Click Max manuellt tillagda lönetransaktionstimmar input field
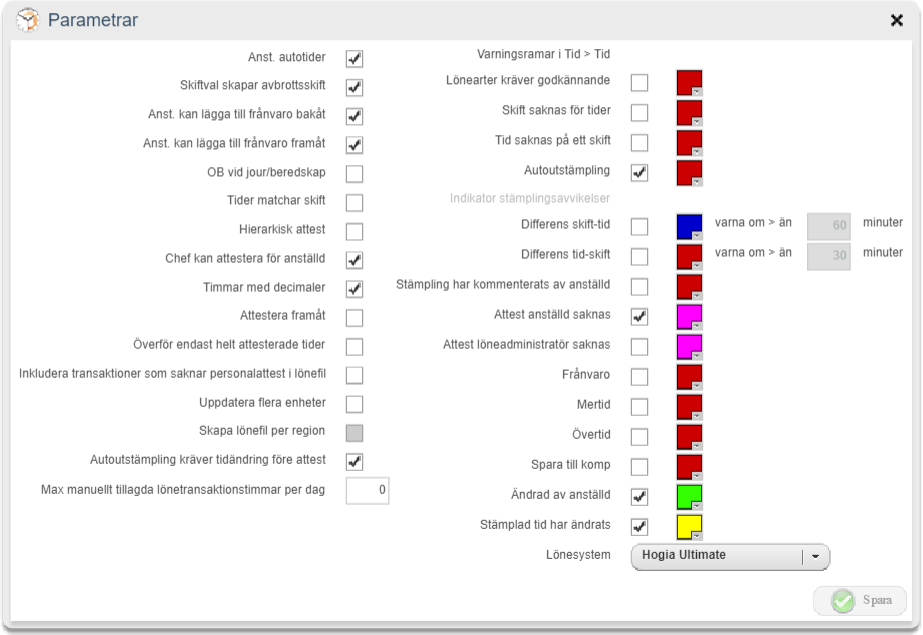Image resolution: width=923 pixels, height=635 pixels. coord(367,491)
